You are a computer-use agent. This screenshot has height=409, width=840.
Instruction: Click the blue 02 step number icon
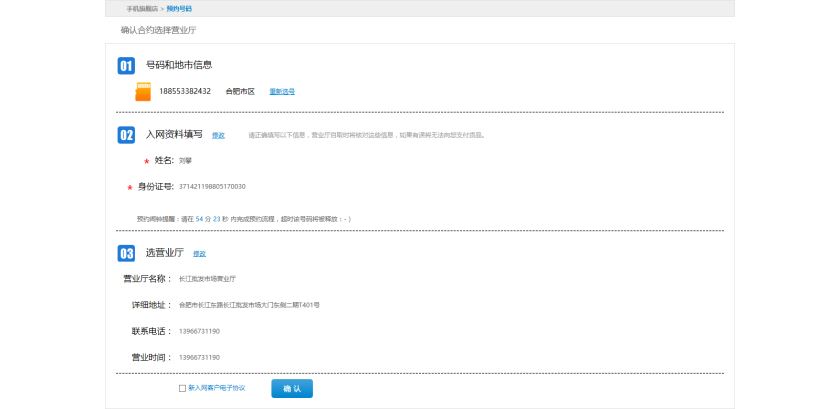click(x=126, y=135)
